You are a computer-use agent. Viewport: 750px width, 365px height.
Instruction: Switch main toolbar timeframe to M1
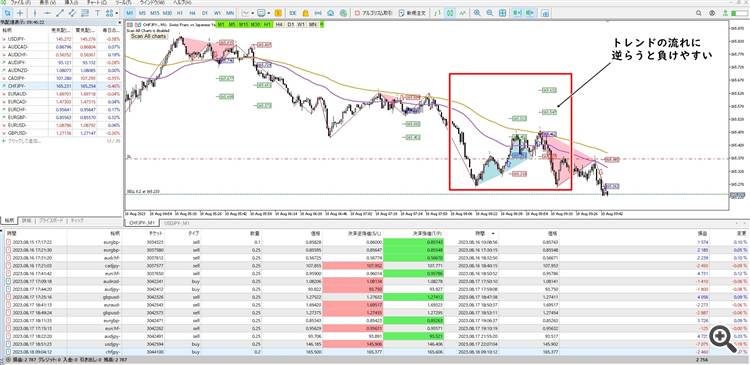[130, 13]
